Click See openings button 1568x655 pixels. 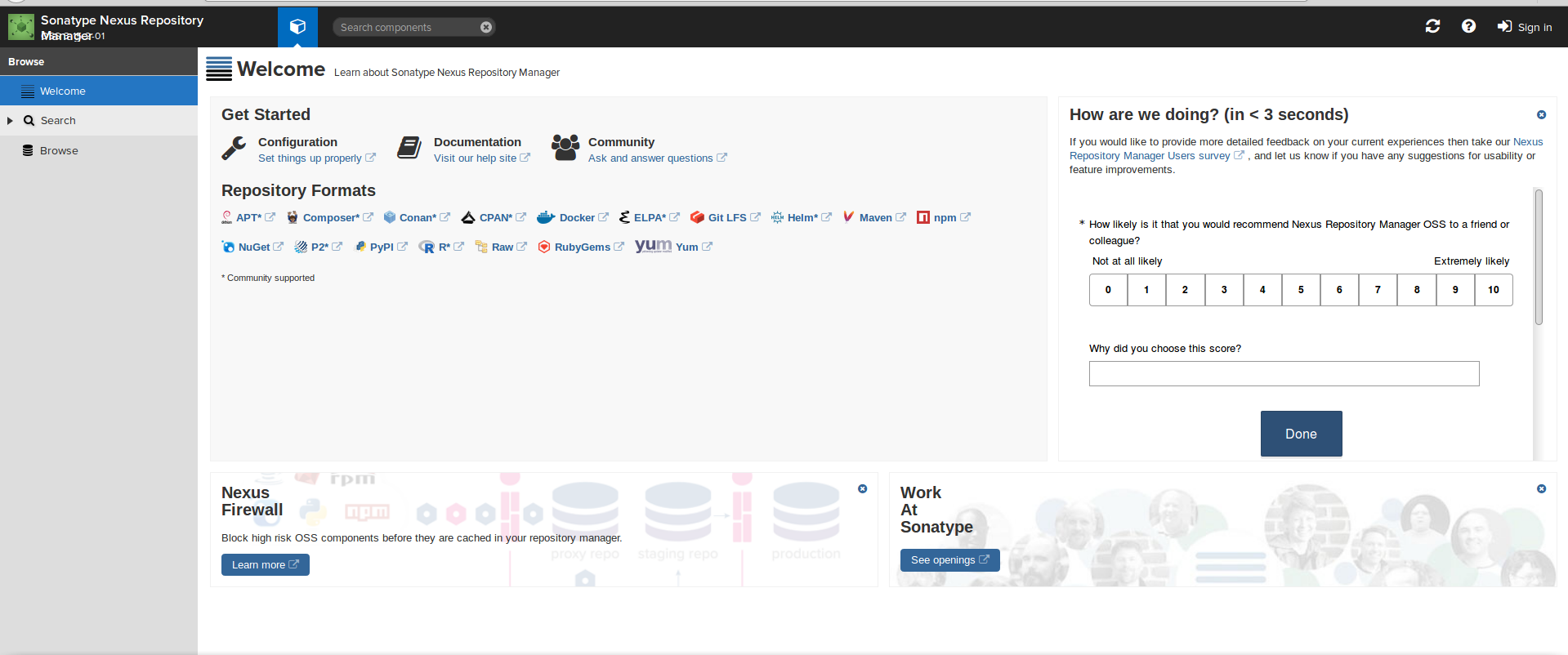(949, 560)
